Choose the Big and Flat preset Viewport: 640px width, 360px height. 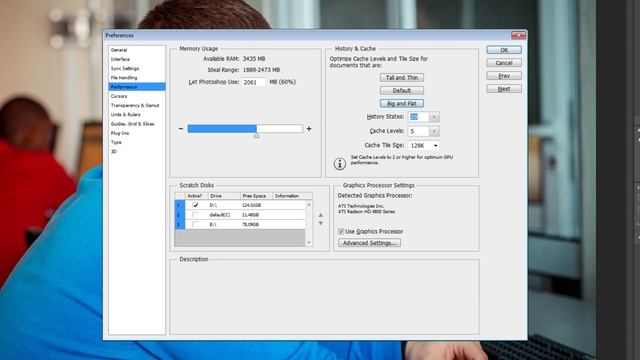click(x=402, y=104)
